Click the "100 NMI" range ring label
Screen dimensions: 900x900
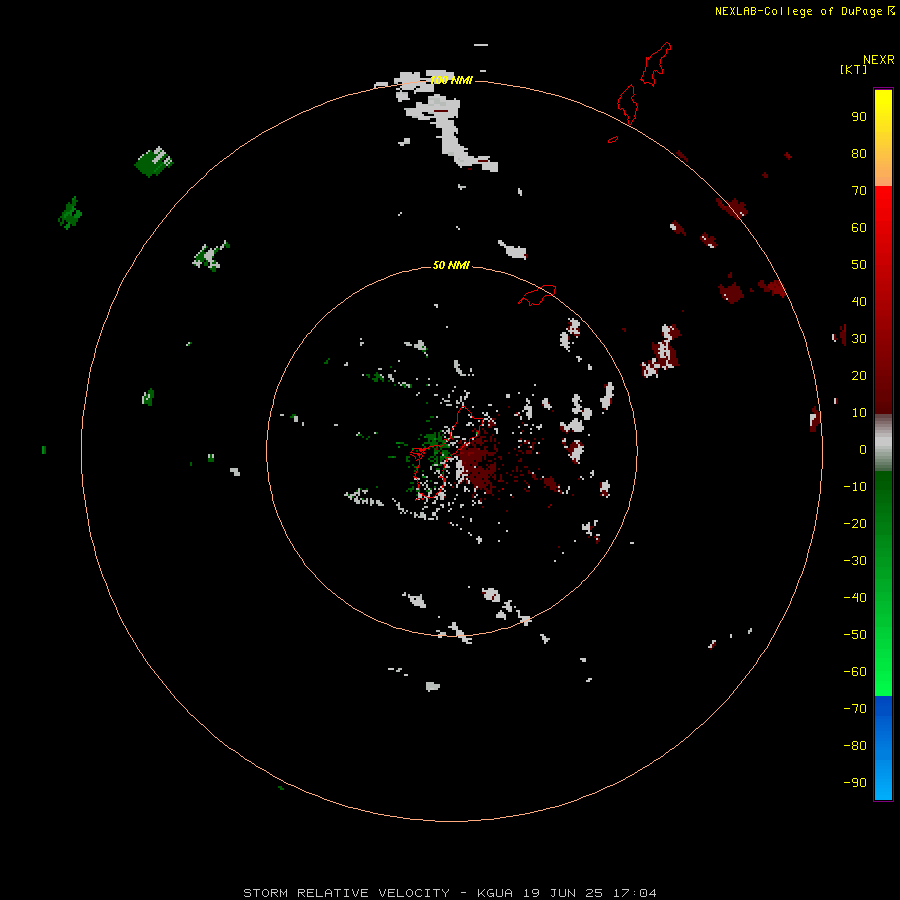tap(451, 80)
